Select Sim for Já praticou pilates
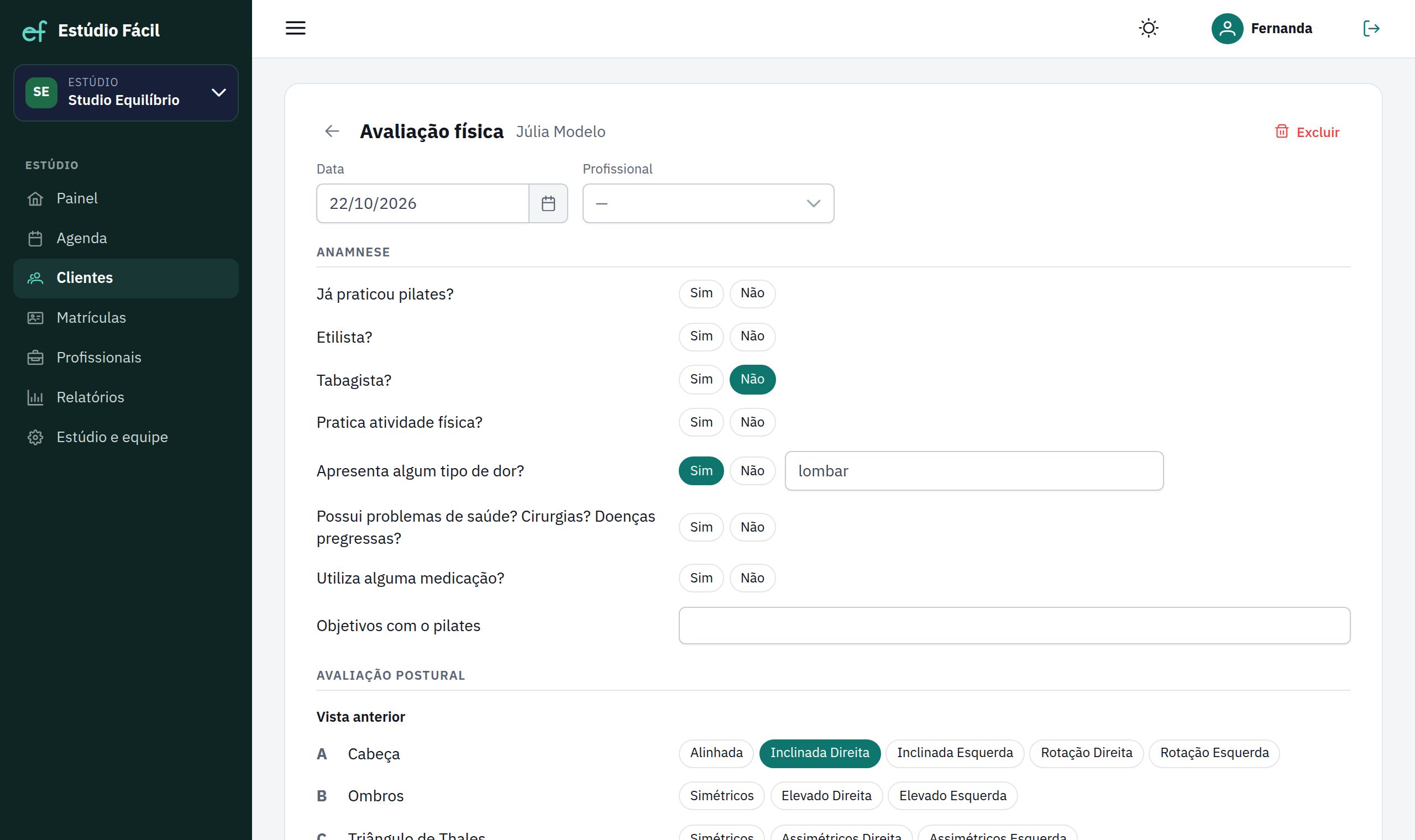Image resolution: width=1415 pixels, height=840 pixels. tap(701, 293)
